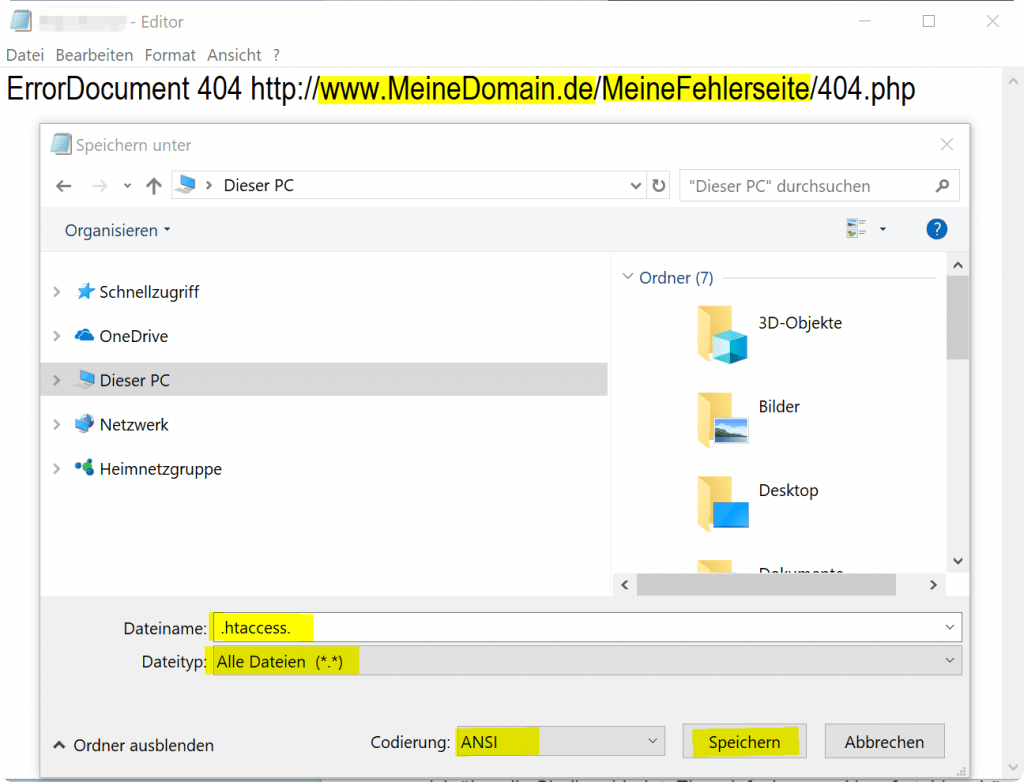Image resolution: width=1024 pixels, height=782 pixels.
Task: Expand the OneDrive tree node
Action: (x=57, y=336)
